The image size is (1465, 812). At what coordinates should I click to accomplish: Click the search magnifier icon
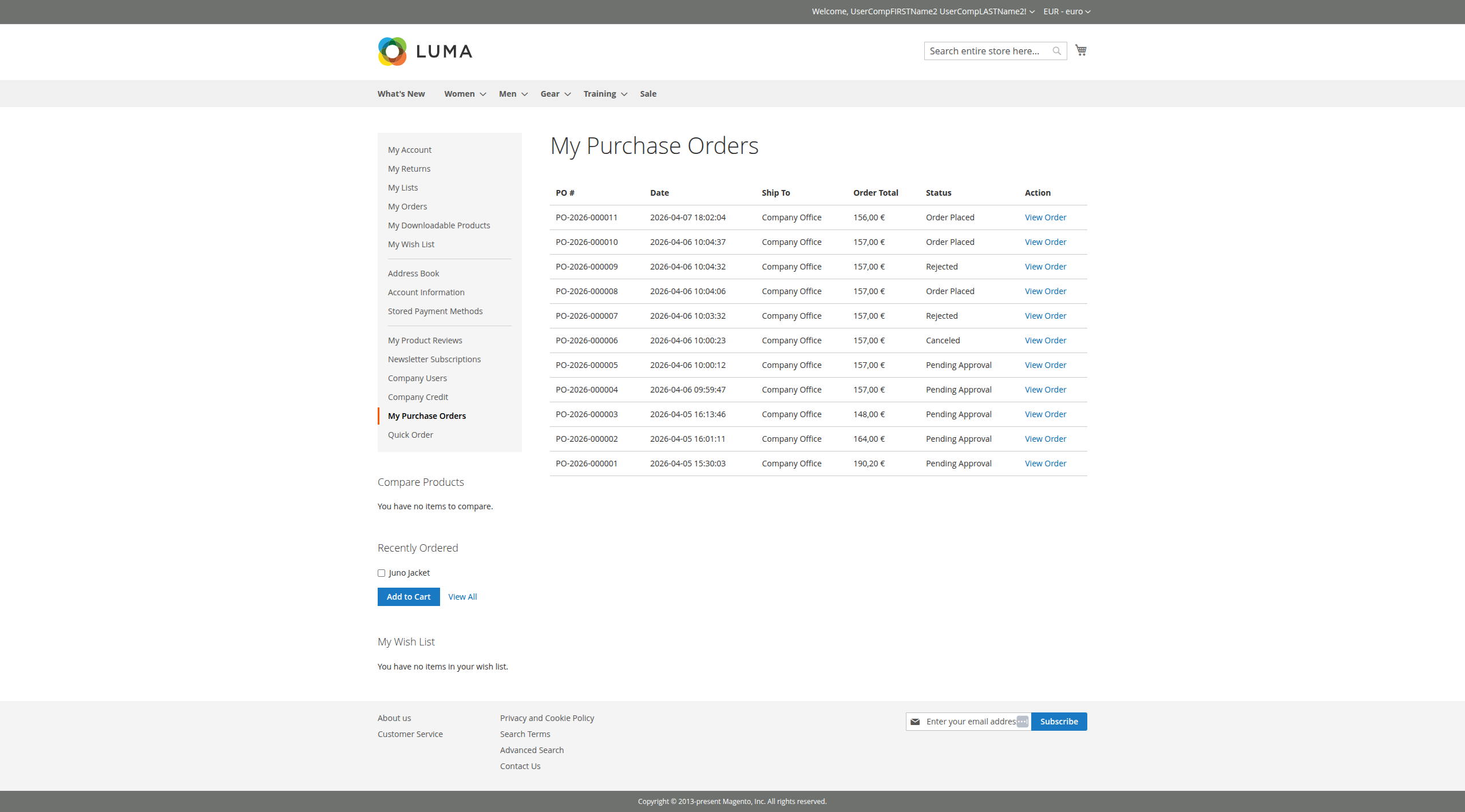(x=1056, y=51)
